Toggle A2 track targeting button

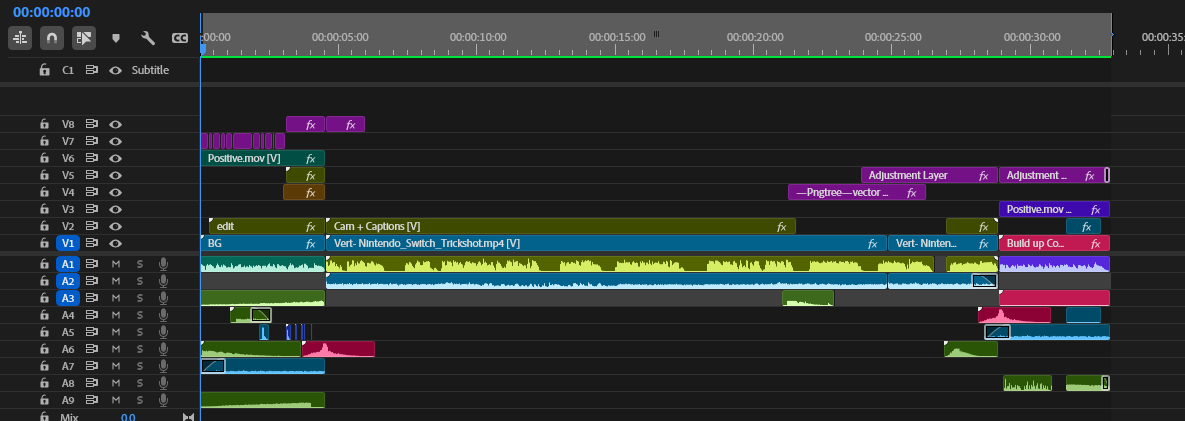[68, 281]
